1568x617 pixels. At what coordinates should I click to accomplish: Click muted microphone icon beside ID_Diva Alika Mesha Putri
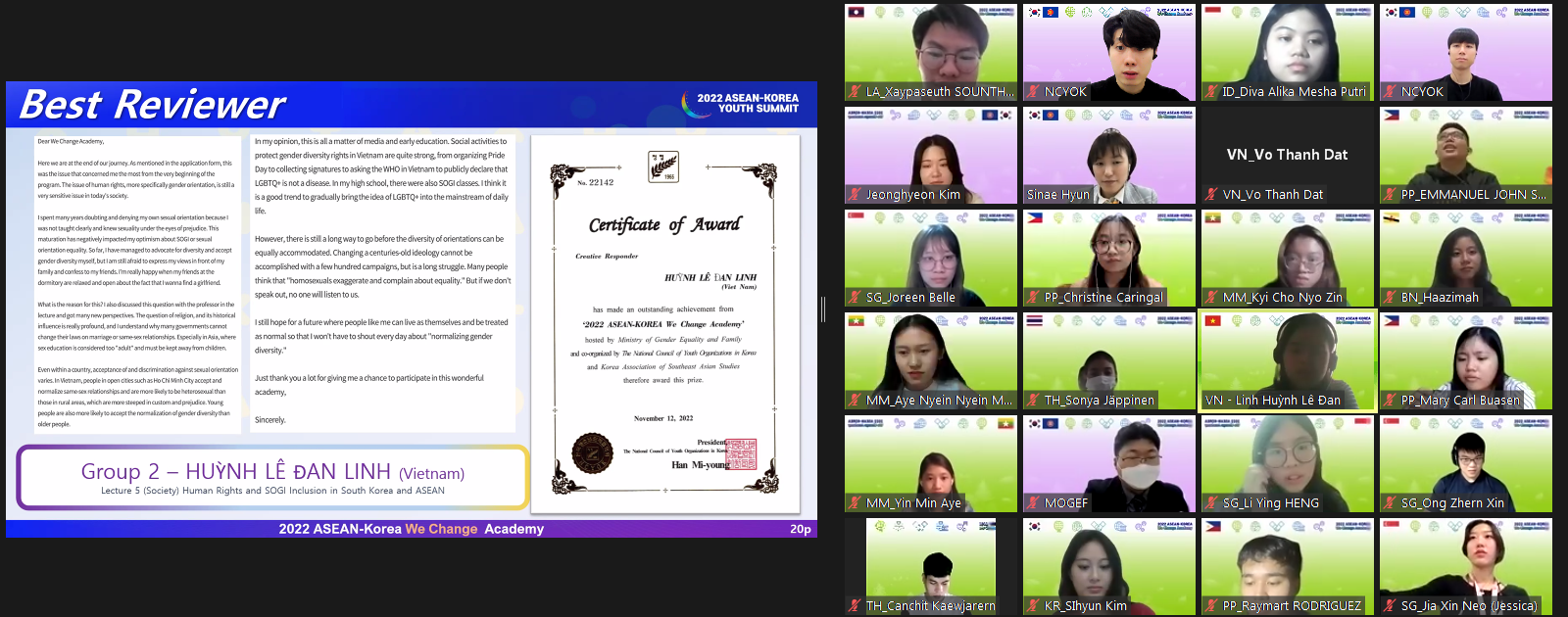pos(1212,92)
